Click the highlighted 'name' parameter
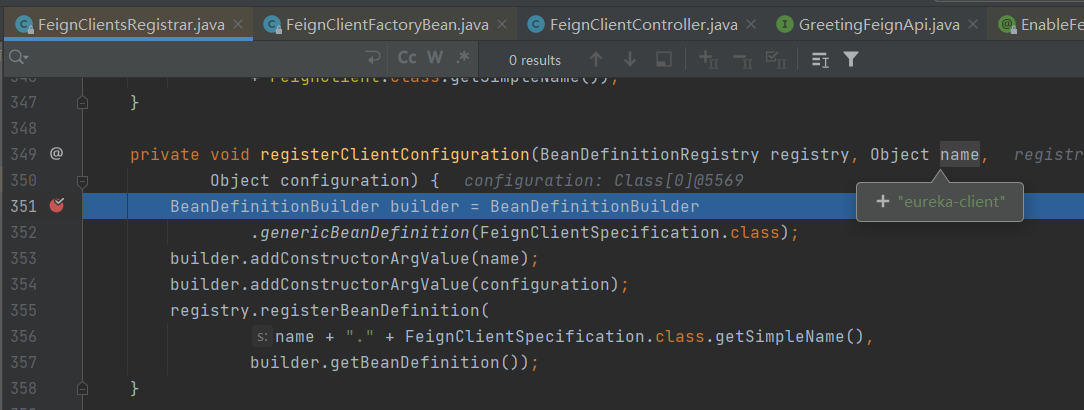The width and height of the screenshot is (1084, 410). (960, 154)
